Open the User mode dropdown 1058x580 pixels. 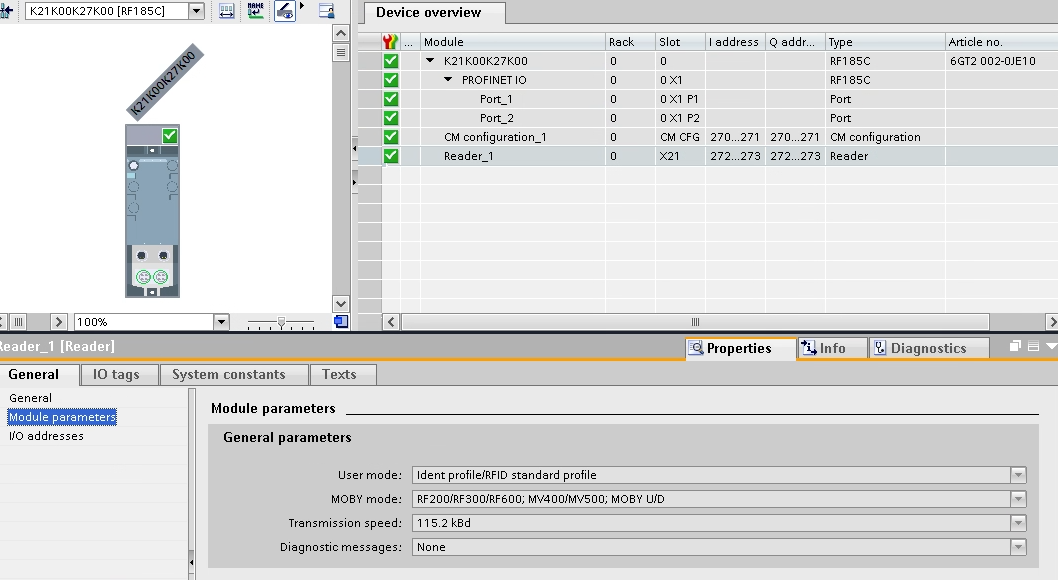1018,475
